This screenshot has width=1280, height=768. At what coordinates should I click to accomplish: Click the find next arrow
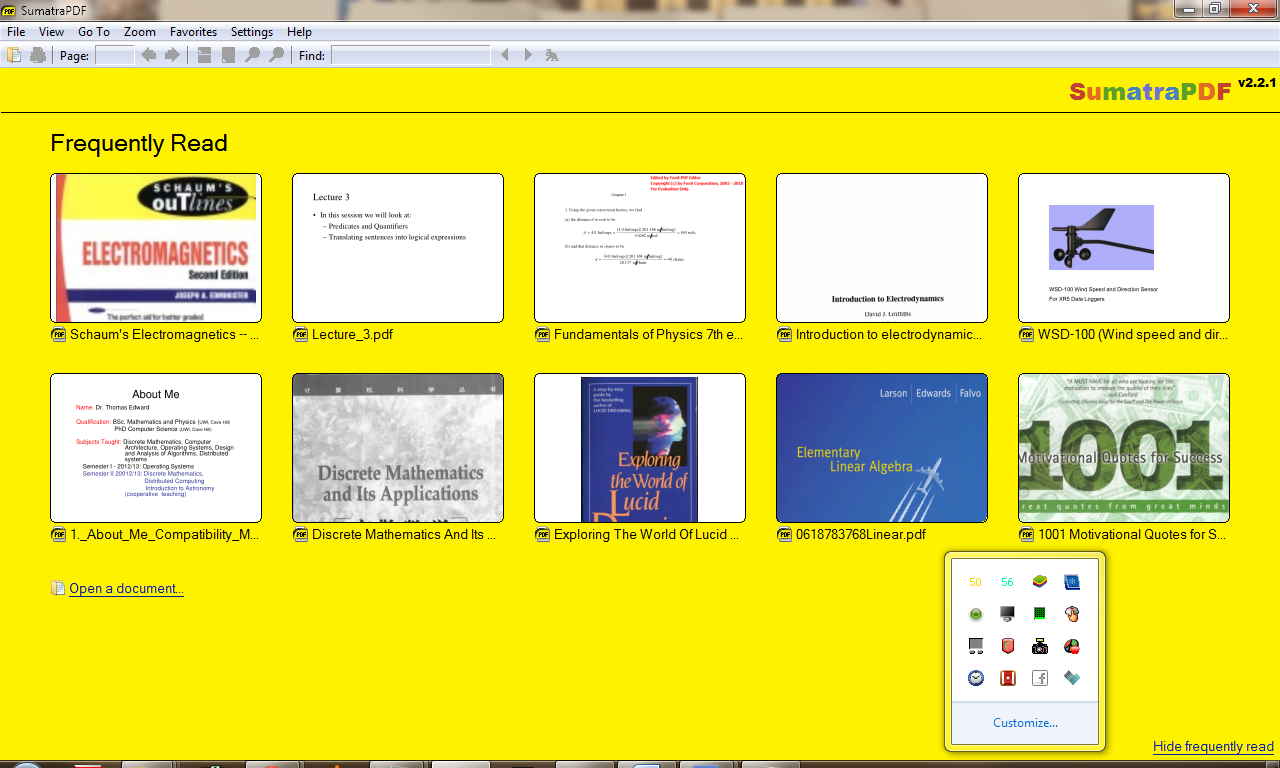coord(528,55)
